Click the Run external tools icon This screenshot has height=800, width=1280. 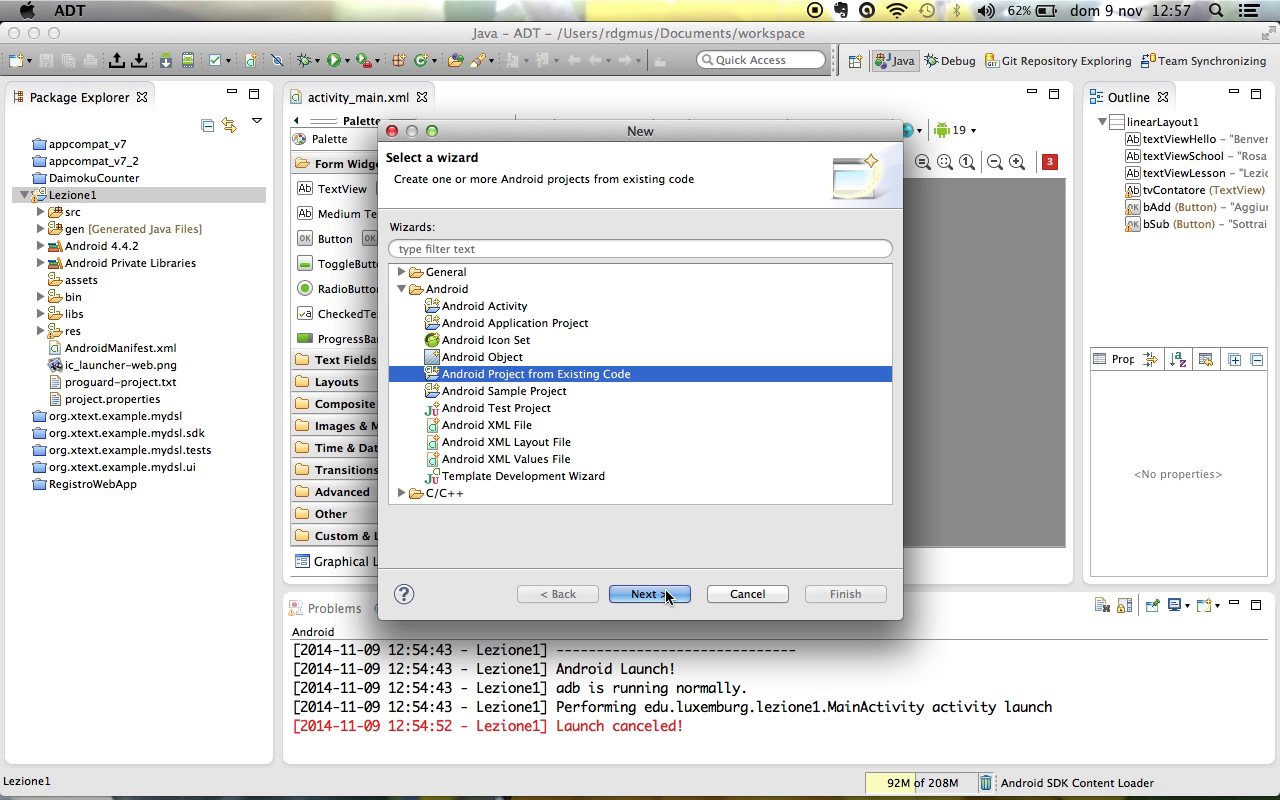click(x=362, y=60)
